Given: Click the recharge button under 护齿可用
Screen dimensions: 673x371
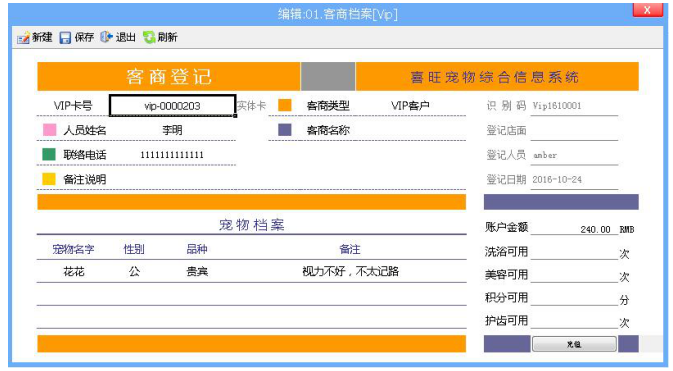Looking at the screenshot, I should (x=574, y=344).
